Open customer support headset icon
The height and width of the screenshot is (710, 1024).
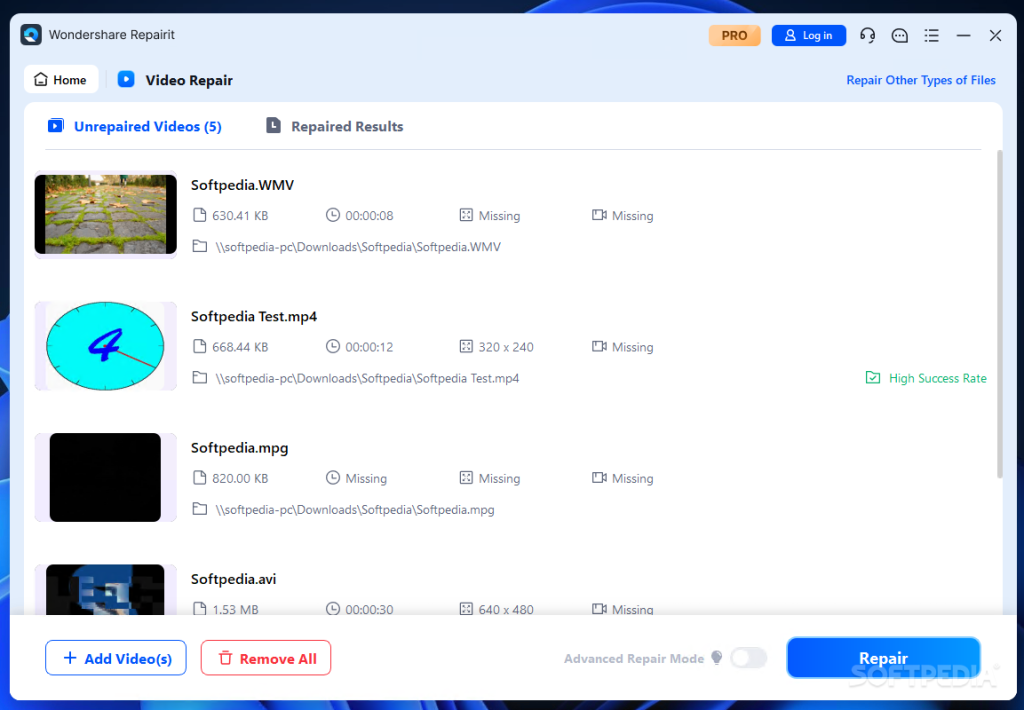(867, 35)
